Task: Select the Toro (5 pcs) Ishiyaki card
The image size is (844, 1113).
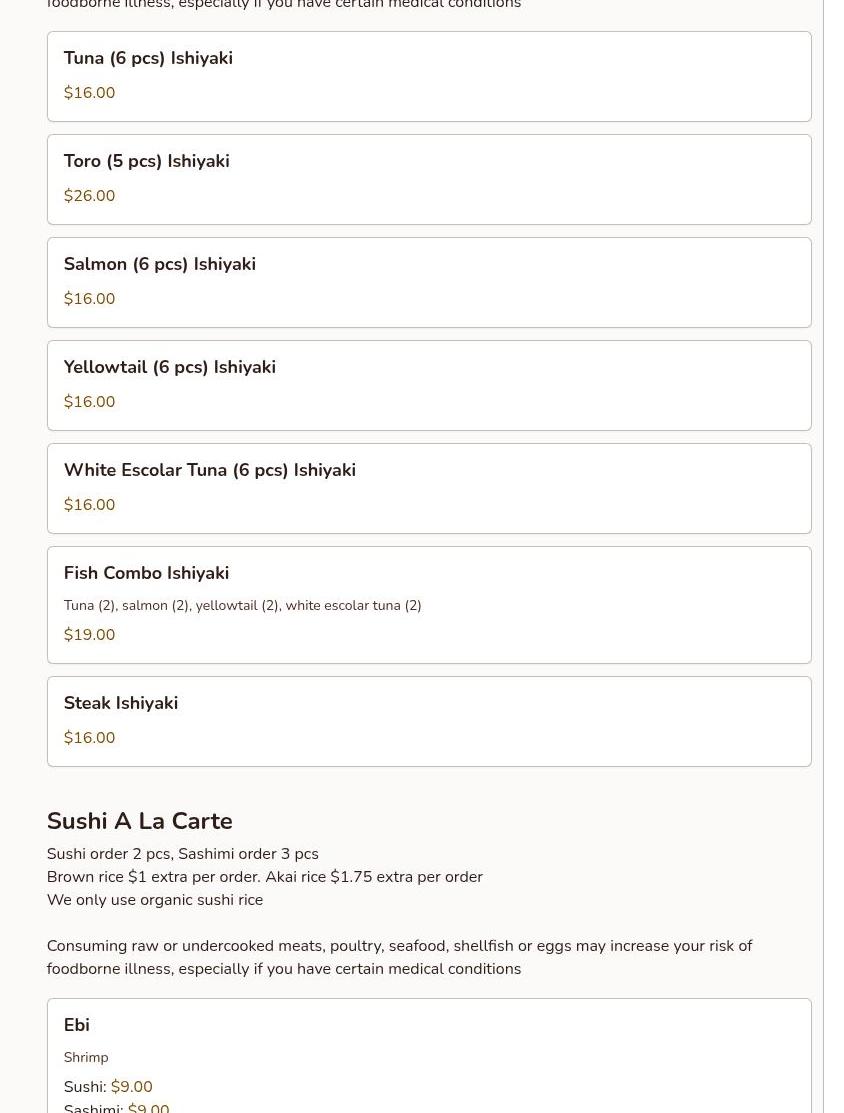Action: click(x=146, y=162)
